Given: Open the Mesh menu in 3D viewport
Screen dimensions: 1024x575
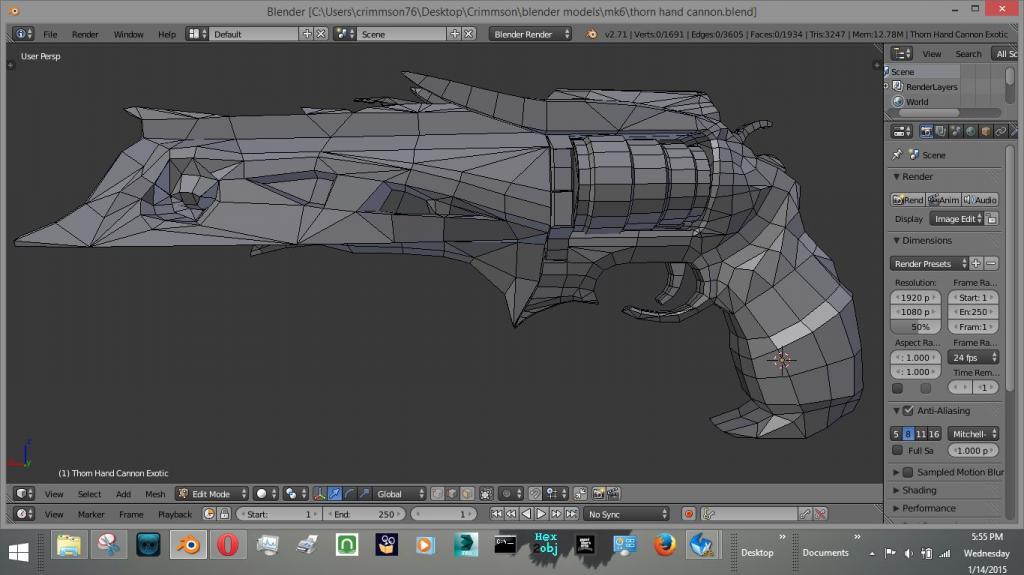Looking at the screenshot, I should (155, 494).
